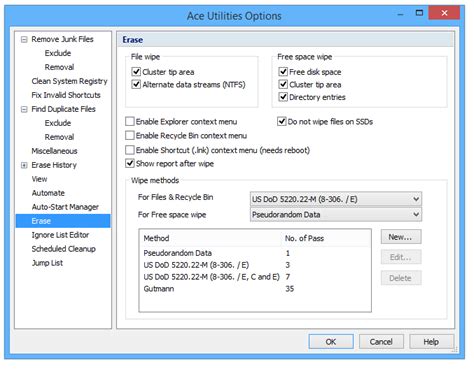Open For Files & Recycle Bin dropdown

(x=336, y=199)
